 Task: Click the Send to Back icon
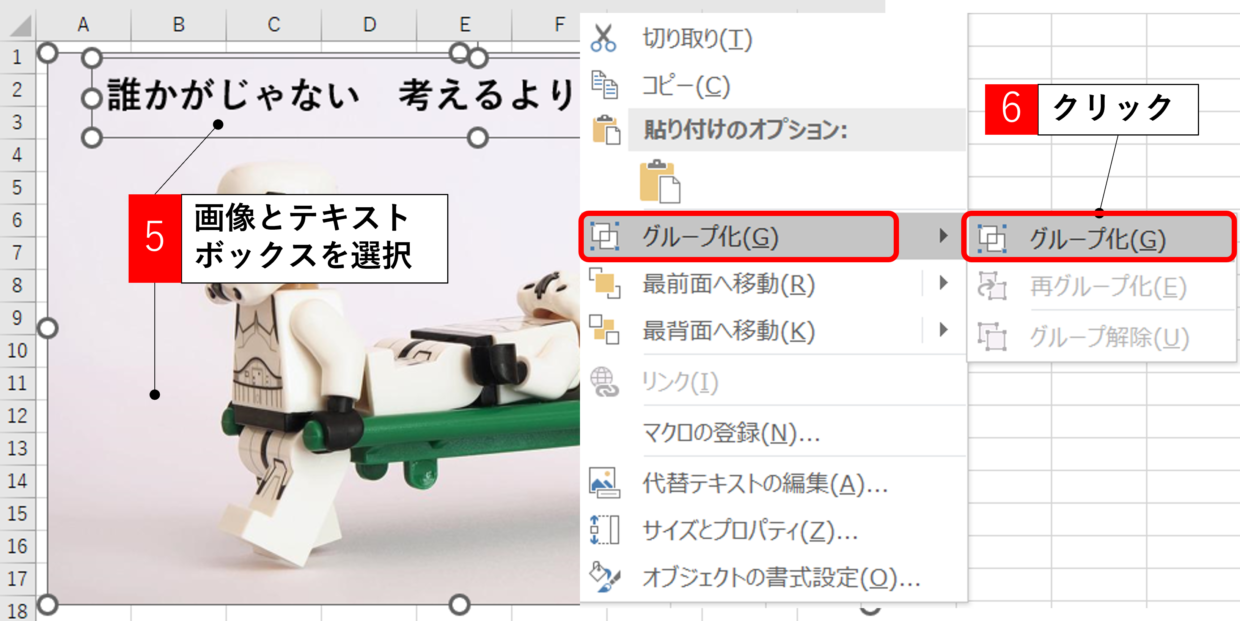[x=605, y=330]
